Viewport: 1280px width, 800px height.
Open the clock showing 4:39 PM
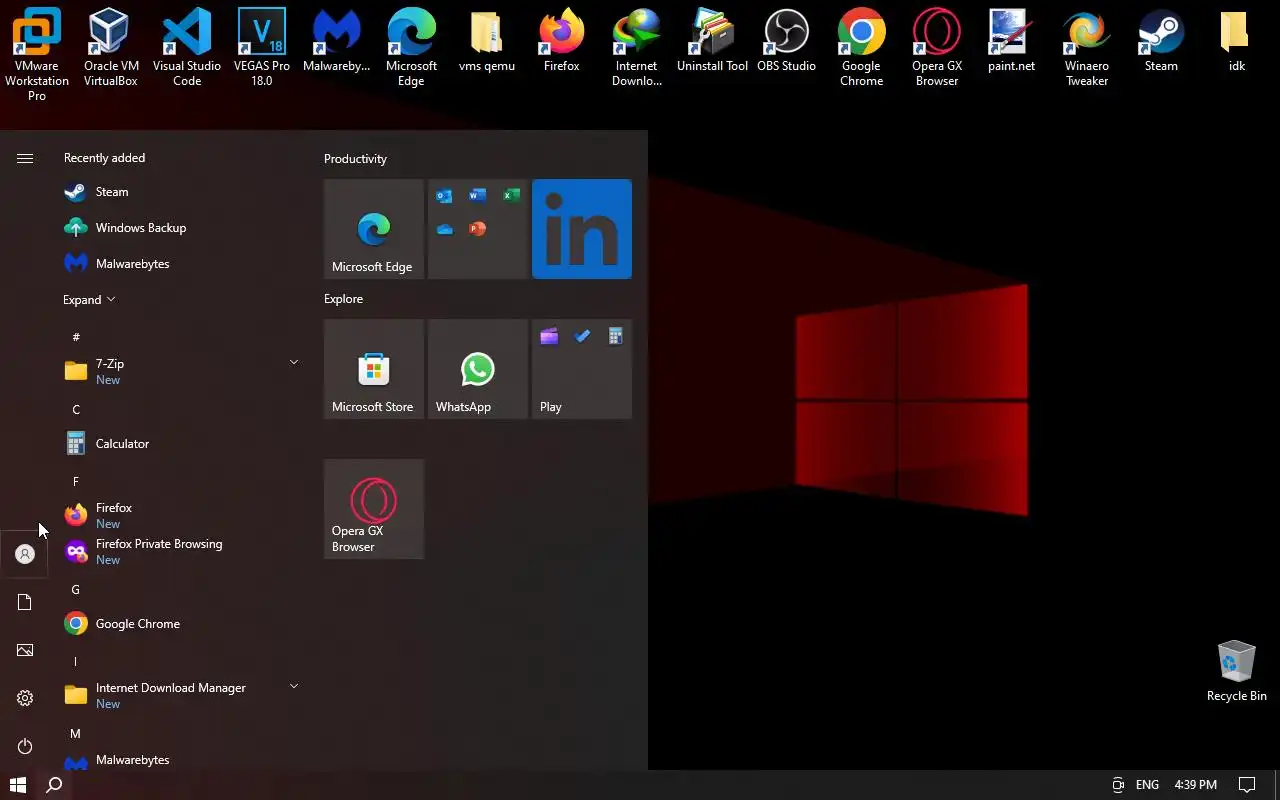[x=1196, y=785]
